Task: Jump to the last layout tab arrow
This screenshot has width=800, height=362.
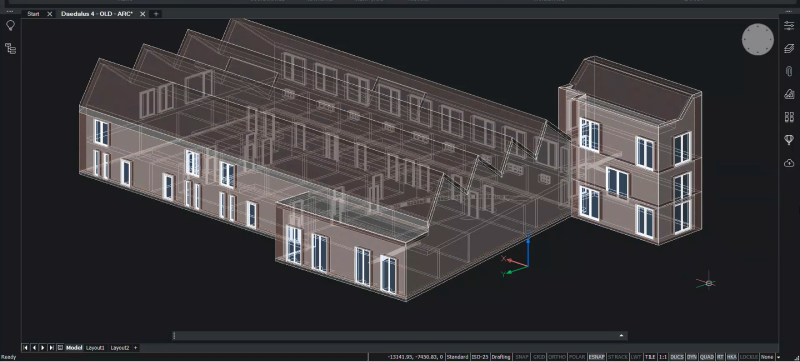Action: click(x=52, y=348)
